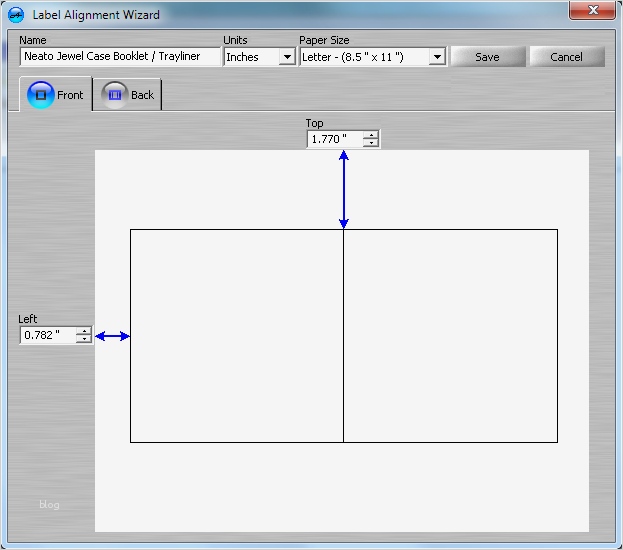623x550 pixels.
Task: Click the Save button
Action: (x=488, y=57)
